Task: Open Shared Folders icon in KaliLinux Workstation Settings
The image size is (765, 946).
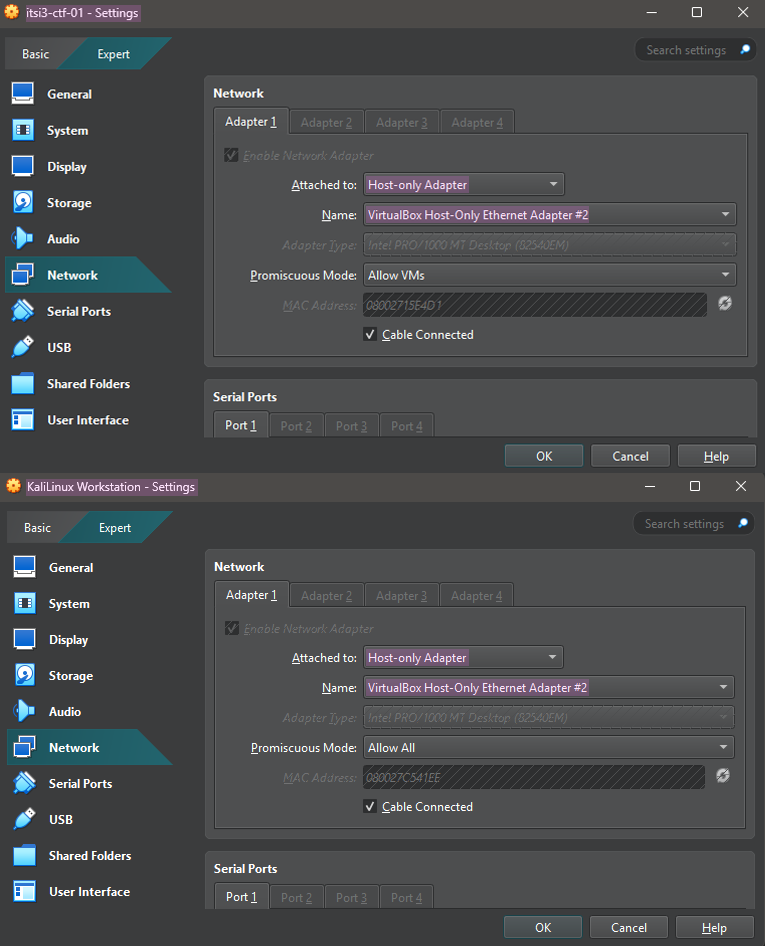Action: 25,855
